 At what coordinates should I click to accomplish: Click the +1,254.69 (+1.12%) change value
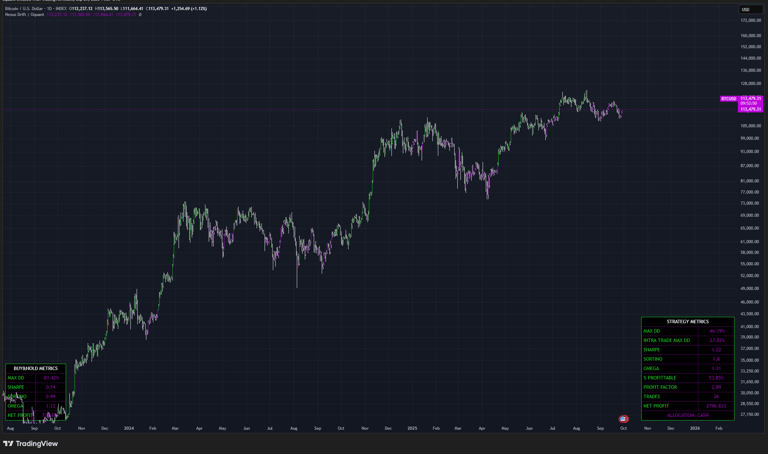(189, 9)
